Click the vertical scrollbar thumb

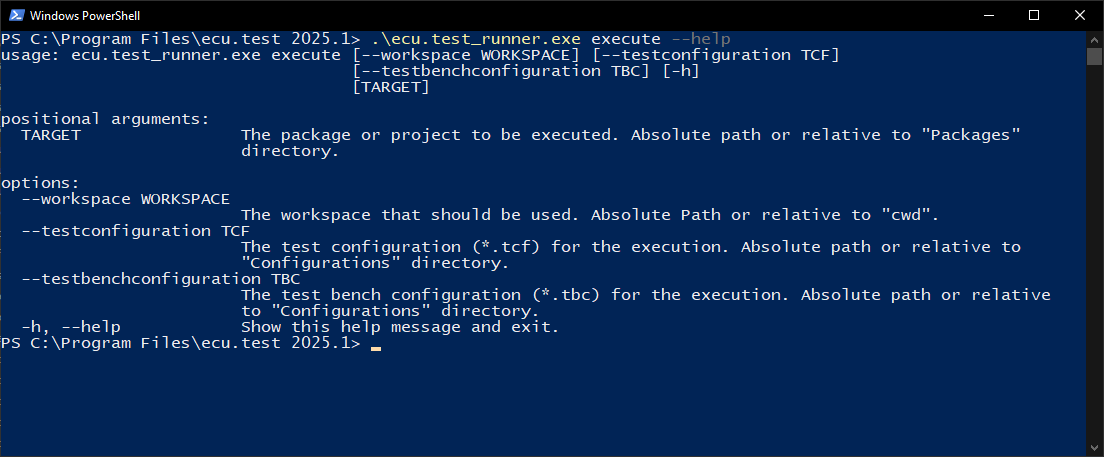(1093, 56)
